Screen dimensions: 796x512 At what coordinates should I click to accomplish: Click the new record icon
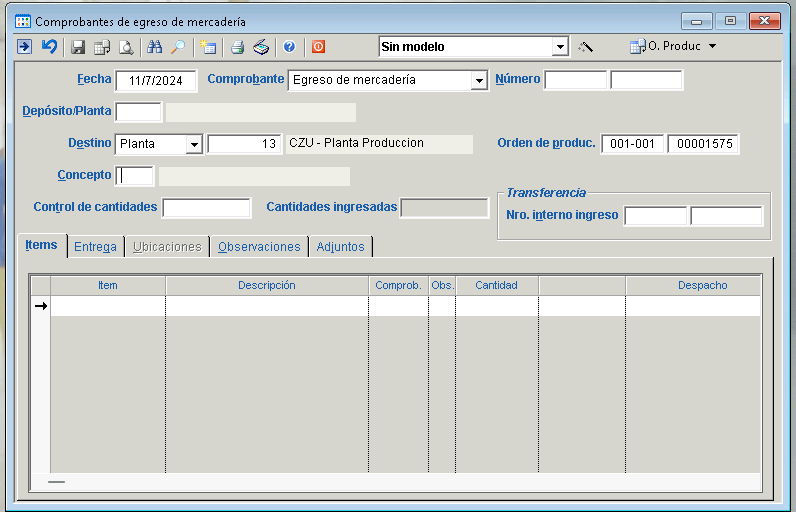207,47
